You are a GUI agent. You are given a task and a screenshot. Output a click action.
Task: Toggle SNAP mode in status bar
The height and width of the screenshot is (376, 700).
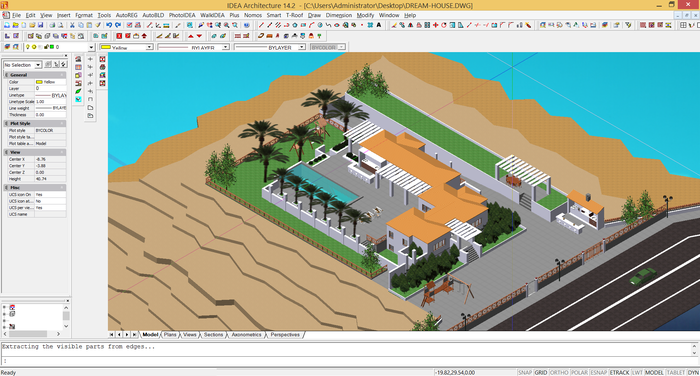tap(525, 372)
